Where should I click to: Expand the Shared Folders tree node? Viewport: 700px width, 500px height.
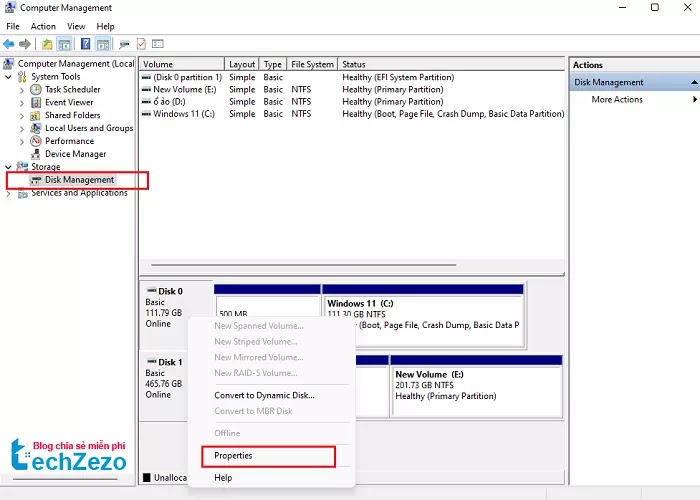pos(22,116)
